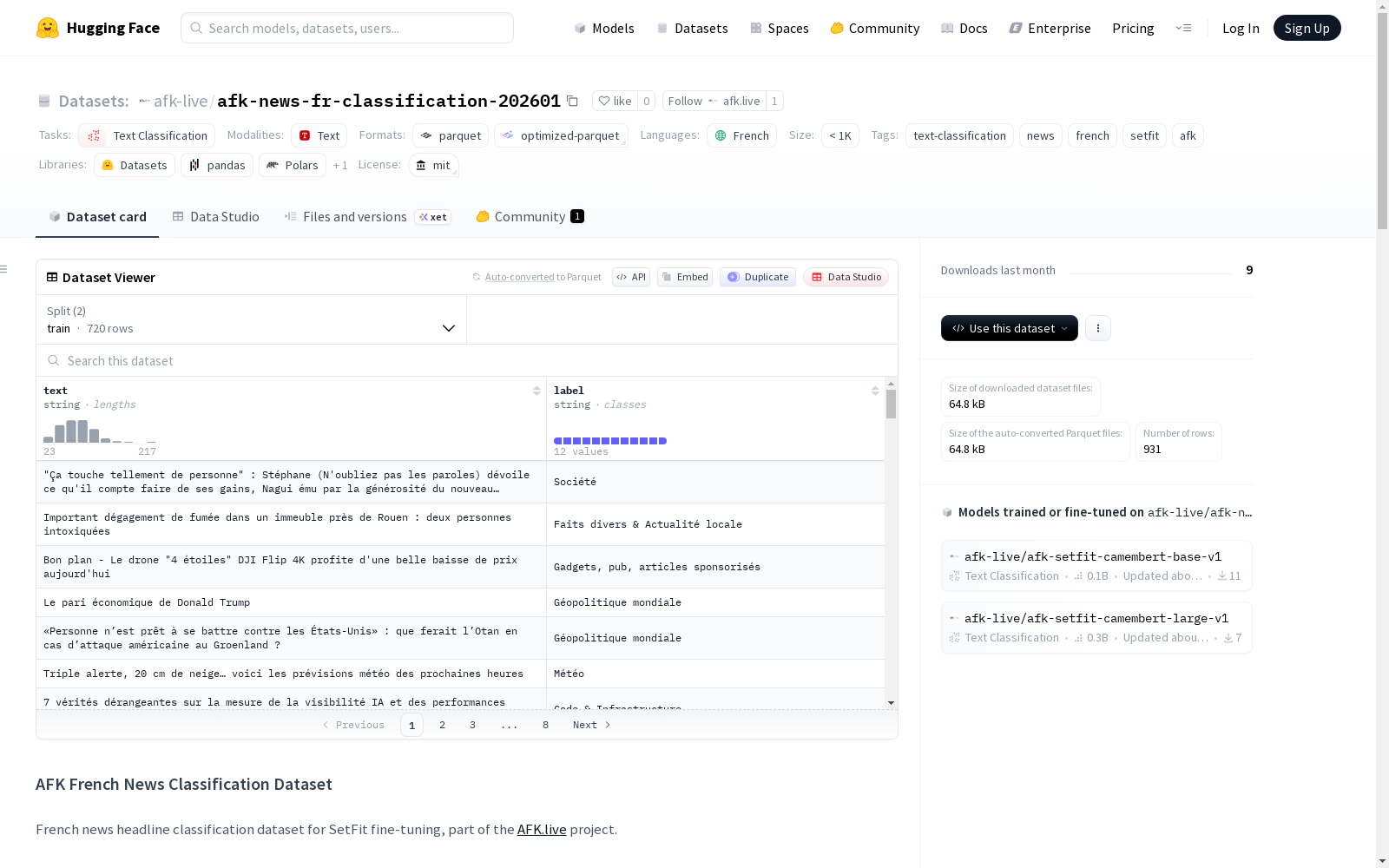This screenshot has height=868, width=1389.
Task: Click the Sign Up button
Action: click(1307, 28)
